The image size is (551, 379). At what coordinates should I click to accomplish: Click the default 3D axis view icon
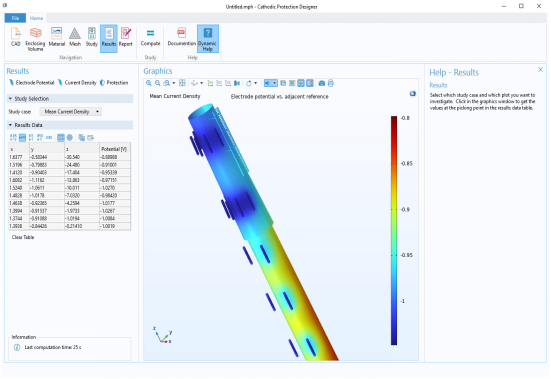point(194,83)
